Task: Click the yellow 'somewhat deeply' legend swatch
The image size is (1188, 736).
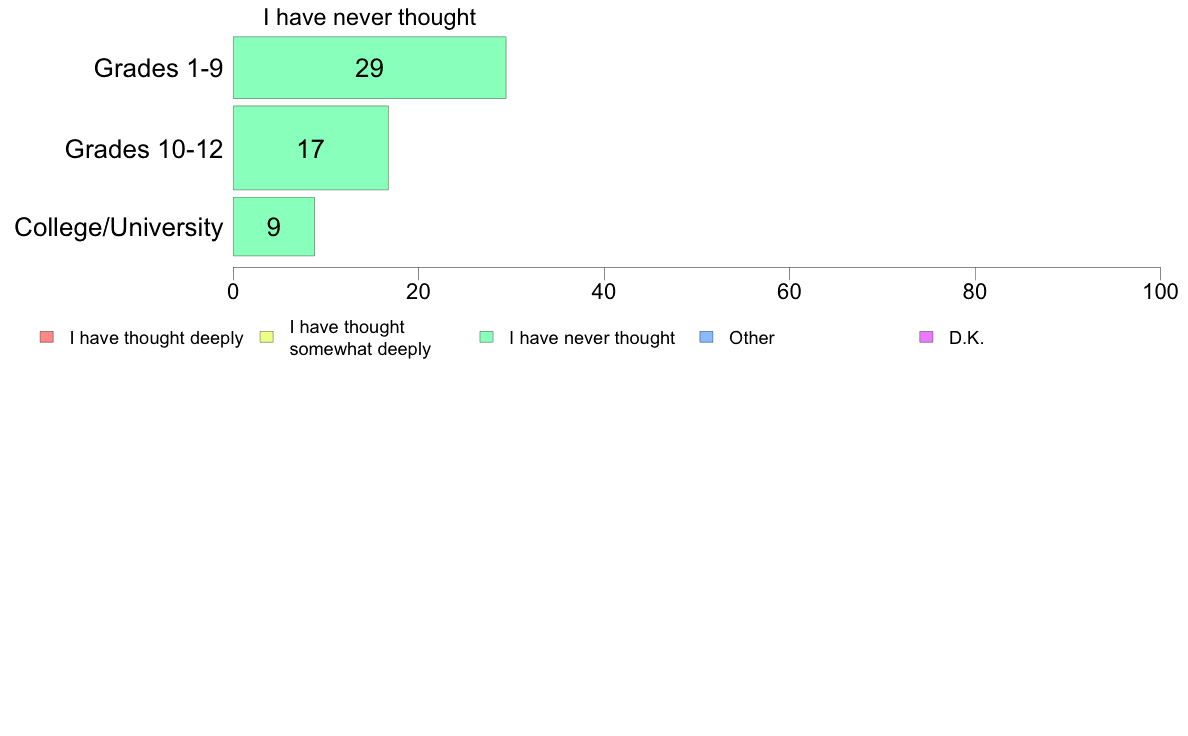Action: [267, 337]
